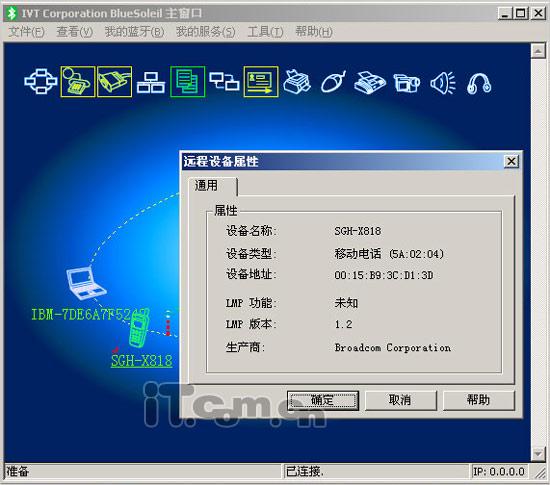Screen dimensions: 550x485
Task: Open the 我的蓝牙(B) menu
Action: (x=134, y=32)
